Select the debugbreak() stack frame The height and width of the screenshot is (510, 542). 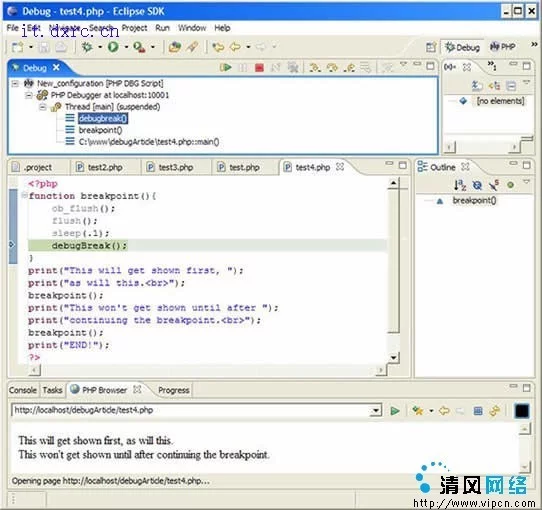103,119
